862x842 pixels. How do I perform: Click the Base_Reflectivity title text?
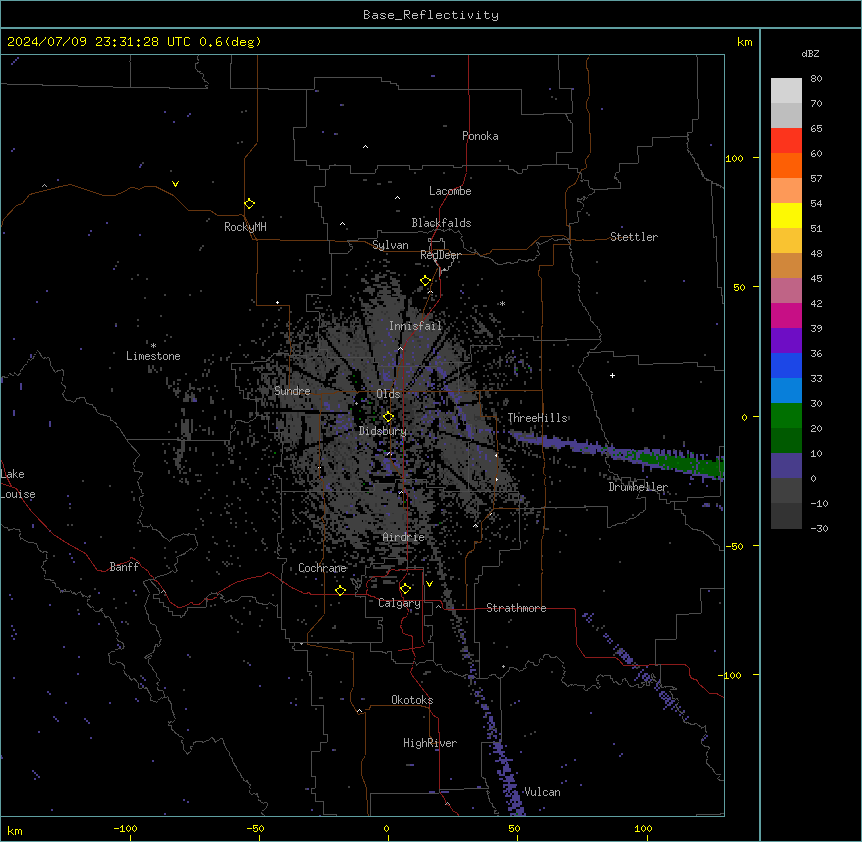431,15
